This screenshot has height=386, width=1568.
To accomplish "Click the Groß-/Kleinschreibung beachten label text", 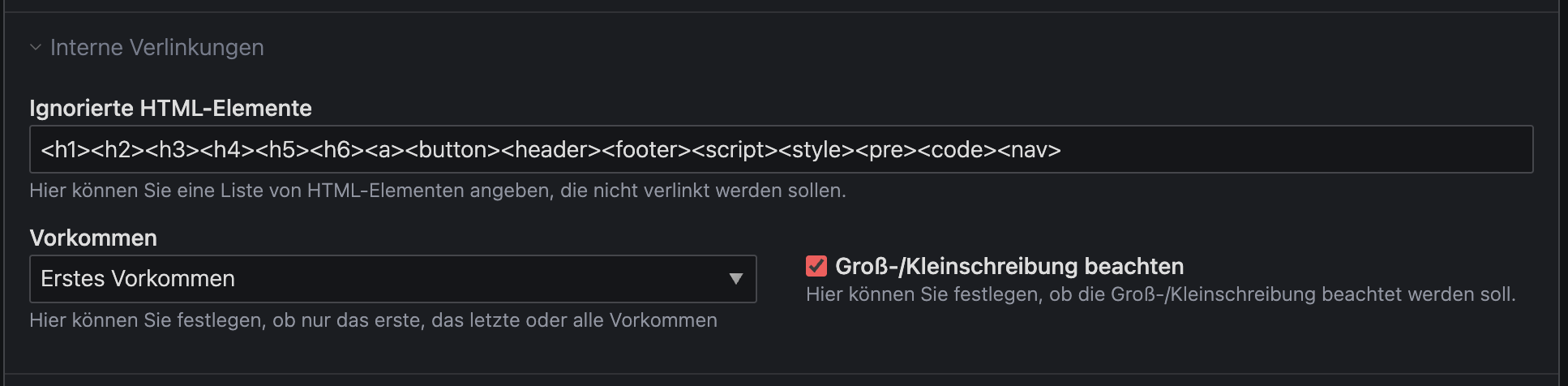I will coord(1009,266).
